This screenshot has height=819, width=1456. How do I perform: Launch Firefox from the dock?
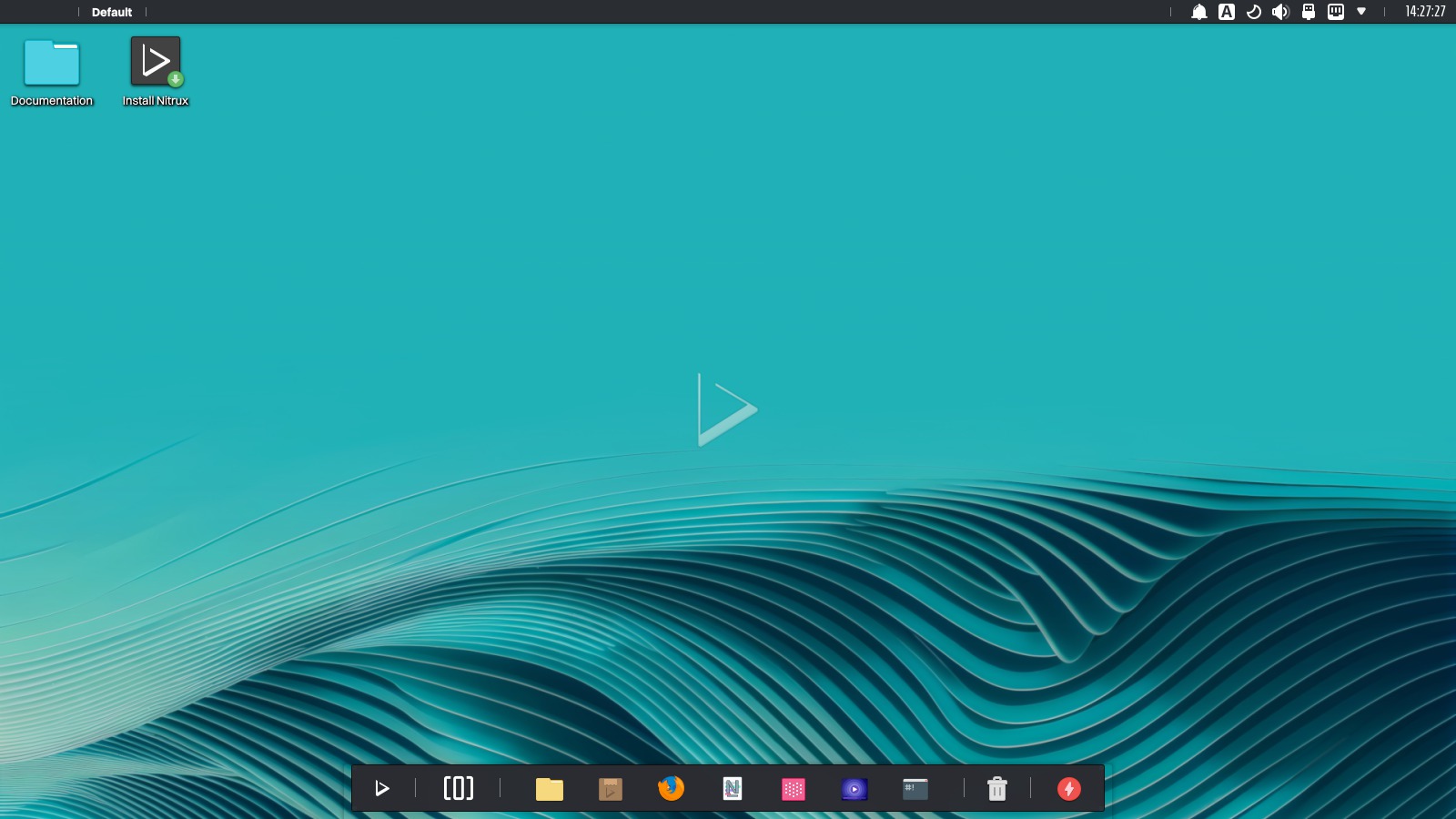[671, 788]
